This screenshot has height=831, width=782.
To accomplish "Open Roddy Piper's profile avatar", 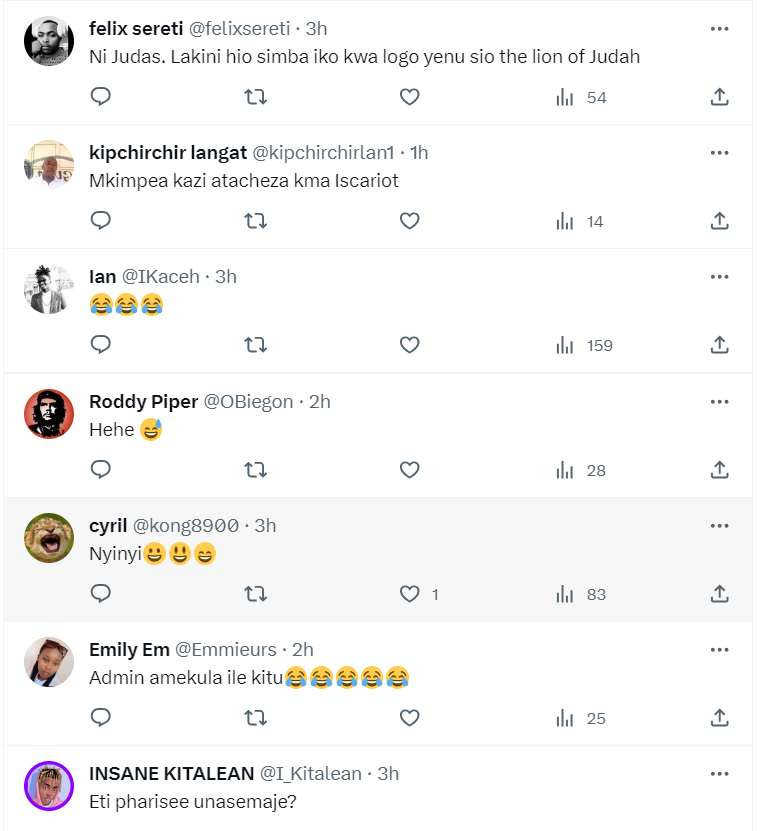I will pyautogui.click(x=49, y=413).
